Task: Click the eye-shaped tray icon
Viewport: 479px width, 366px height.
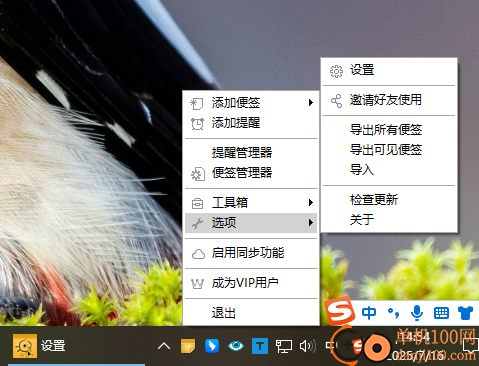Action: tap(236, 346)
